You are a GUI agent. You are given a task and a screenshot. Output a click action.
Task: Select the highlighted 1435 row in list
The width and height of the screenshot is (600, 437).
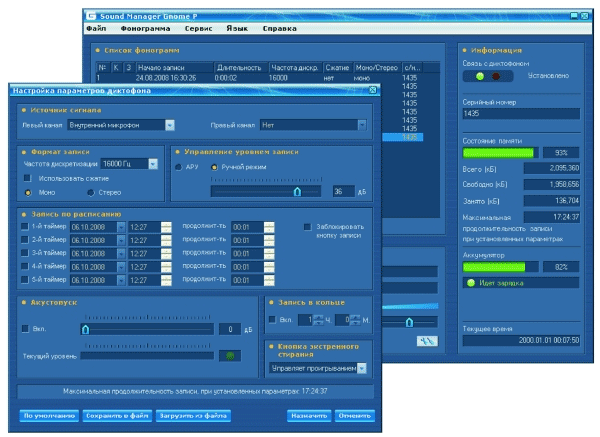(x=403, y=137)
